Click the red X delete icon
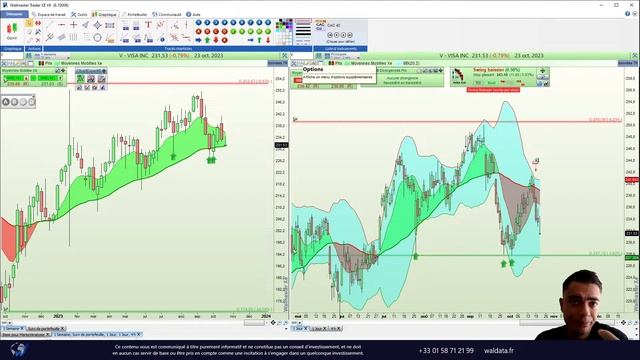The height and width of the screenshot is (360, 640). (x=38, y=40)
